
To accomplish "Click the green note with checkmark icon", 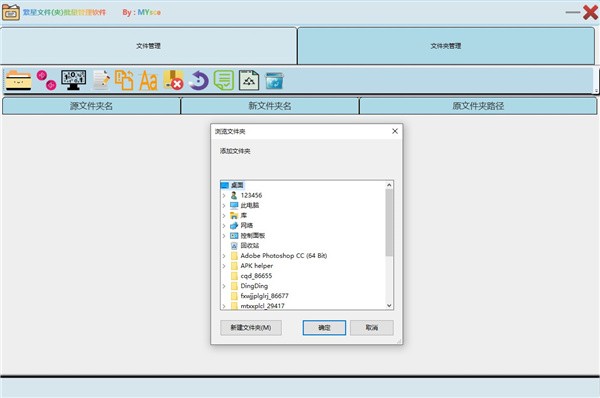I will 224,80.
